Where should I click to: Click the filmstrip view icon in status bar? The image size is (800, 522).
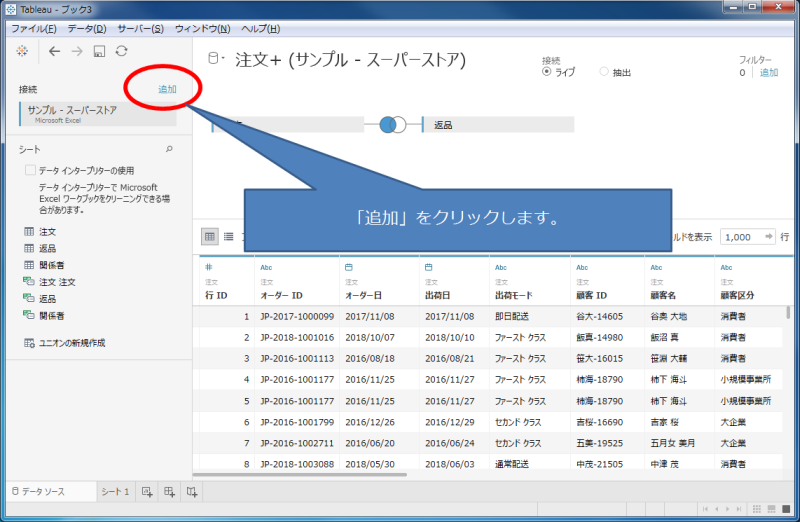point(771,509)
